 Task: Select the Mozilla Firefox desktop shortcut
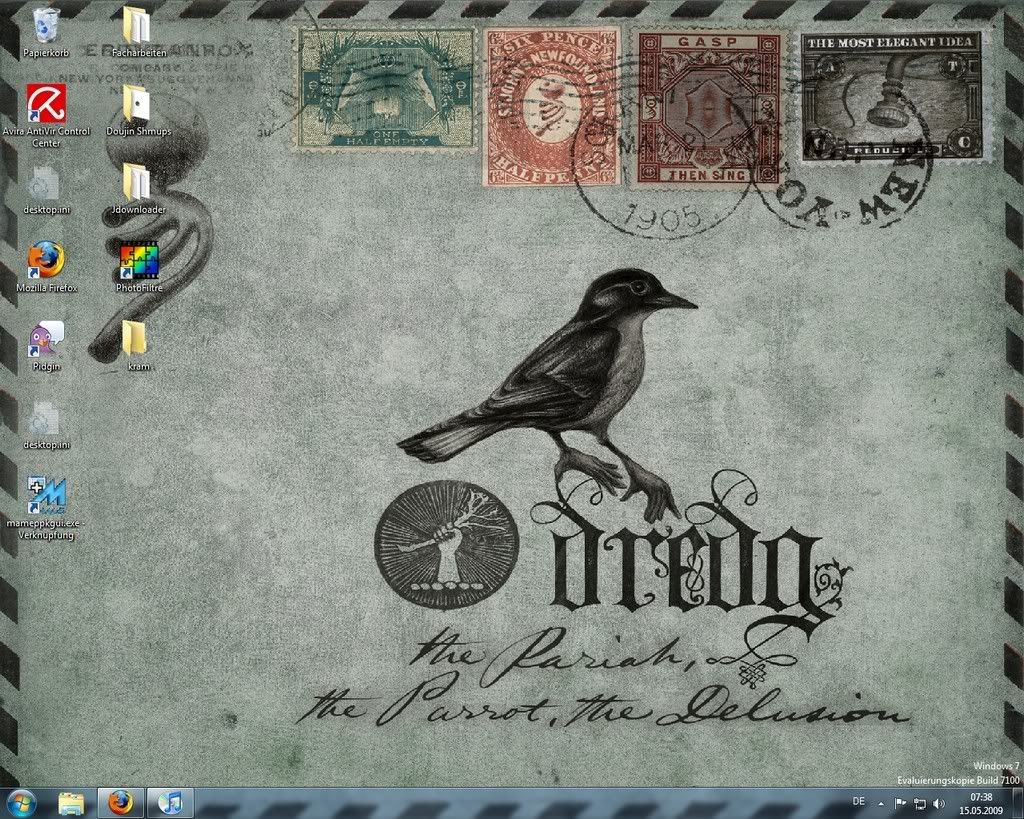click(46, 260)
